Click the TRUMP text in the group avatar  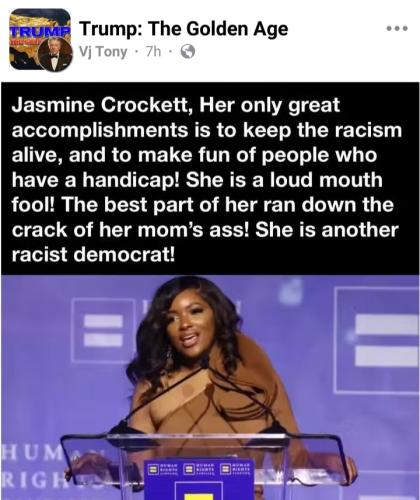point(40,31)
